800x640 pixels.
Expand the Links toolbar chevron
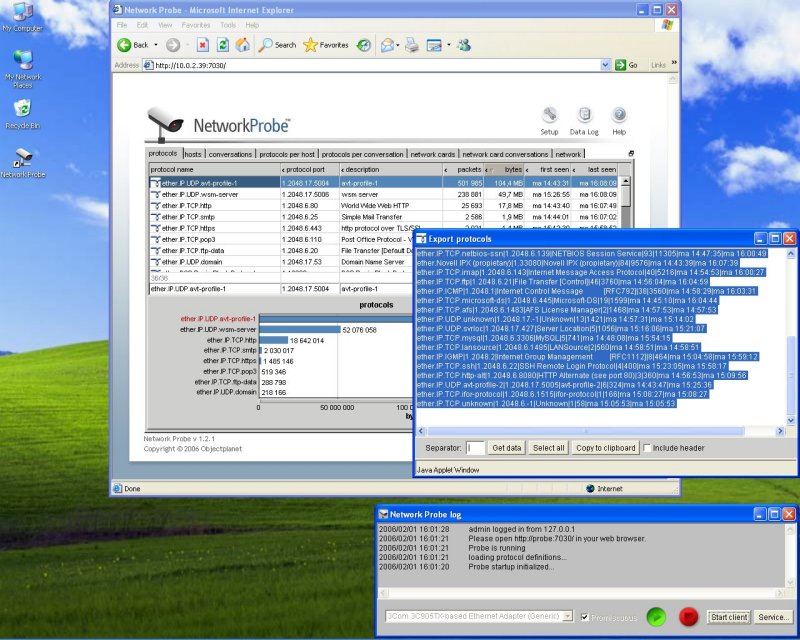pos(674,63)
